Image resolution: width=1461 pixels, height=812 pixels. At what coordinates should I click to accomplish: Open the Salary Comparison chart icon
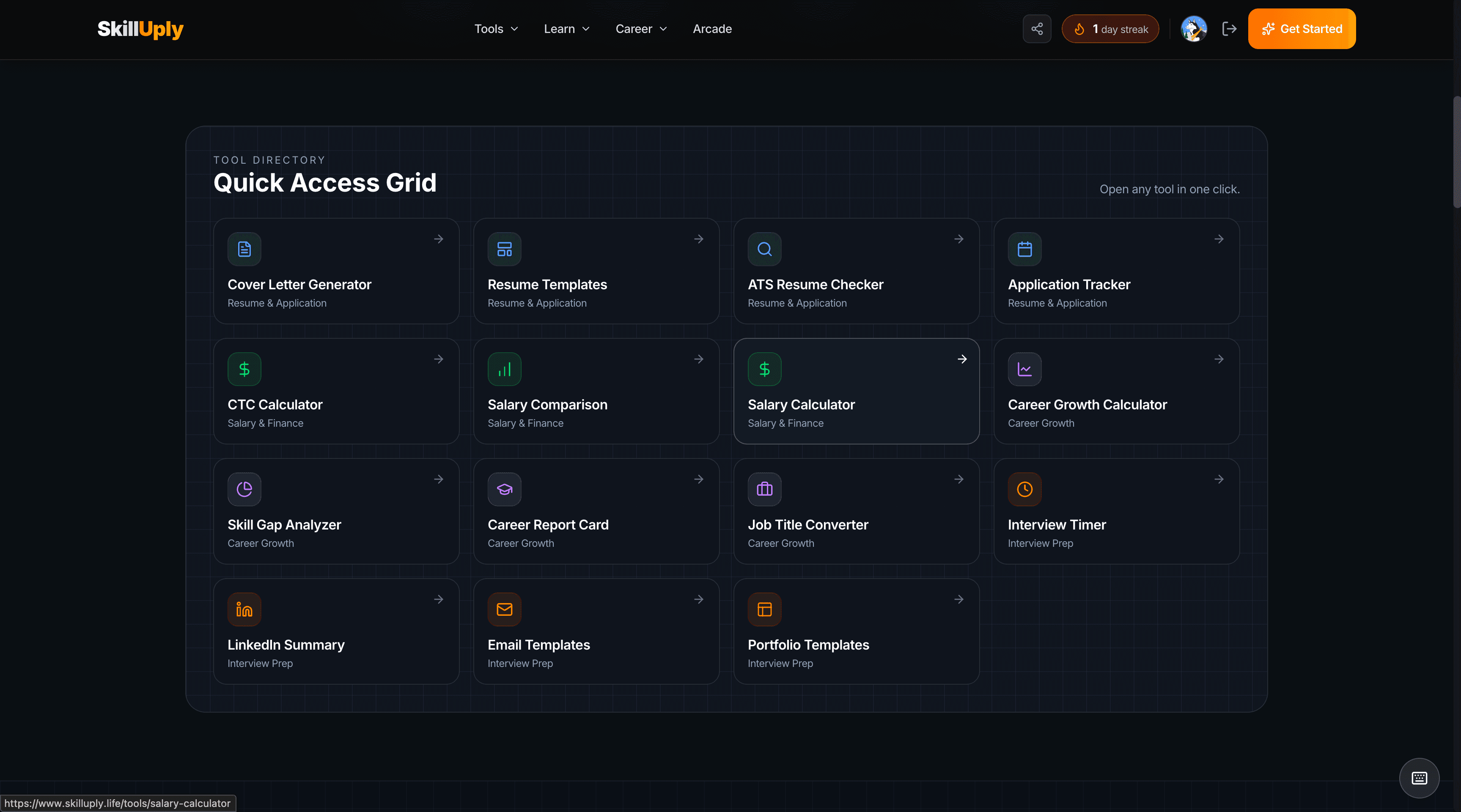[x=504, y=369]
